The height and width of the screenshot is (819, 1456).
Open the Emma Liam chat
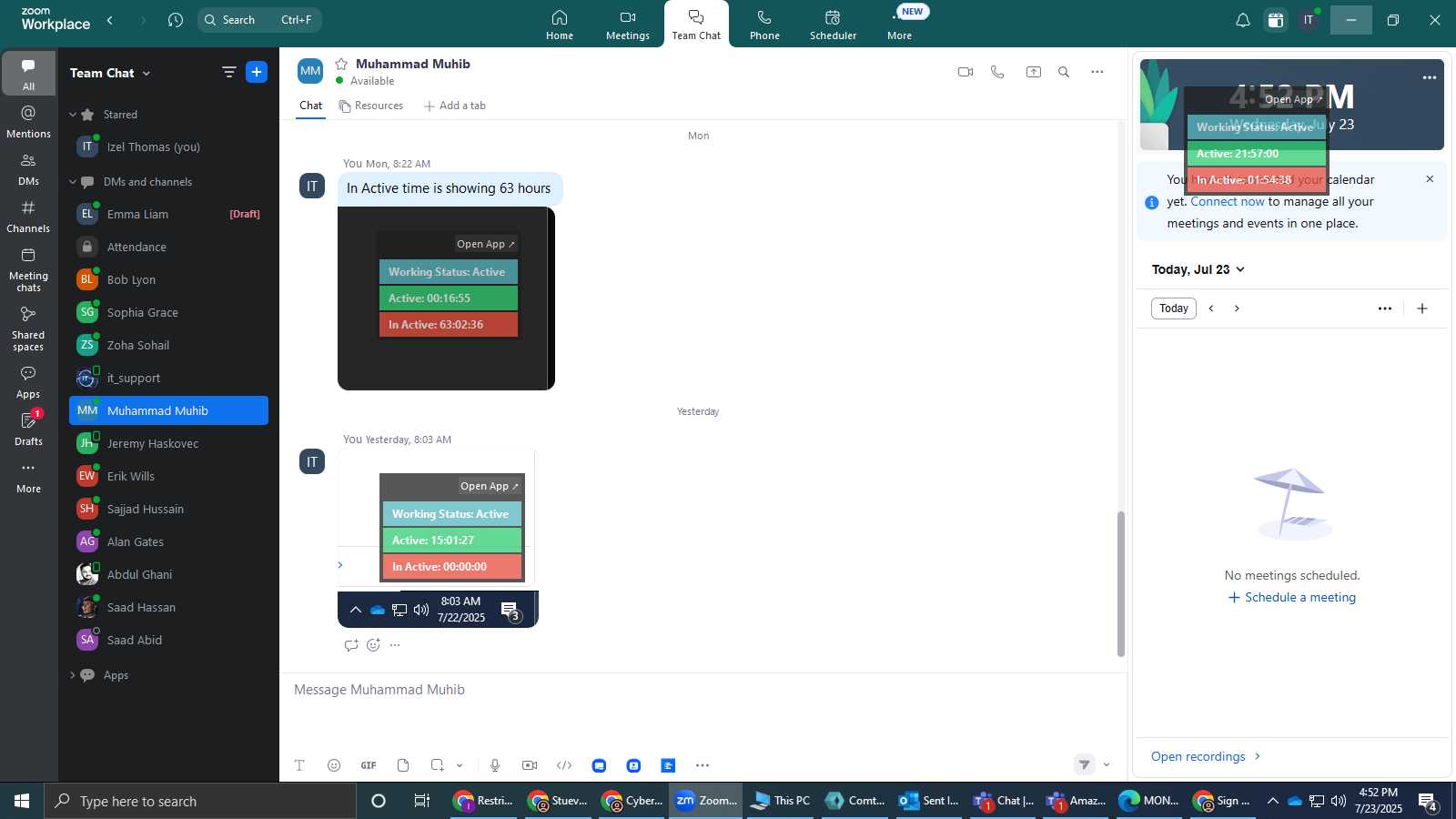pos(168,214)
